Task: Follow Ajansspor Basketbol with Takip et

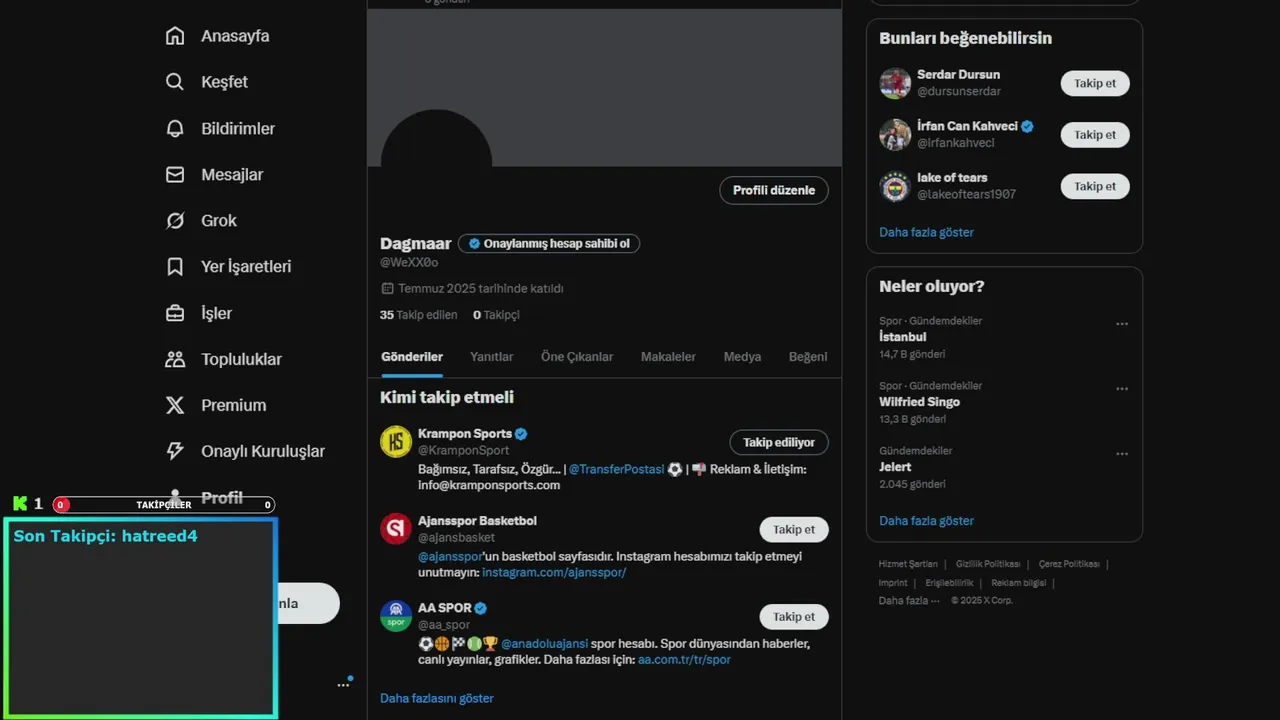Action: (794, 529)
